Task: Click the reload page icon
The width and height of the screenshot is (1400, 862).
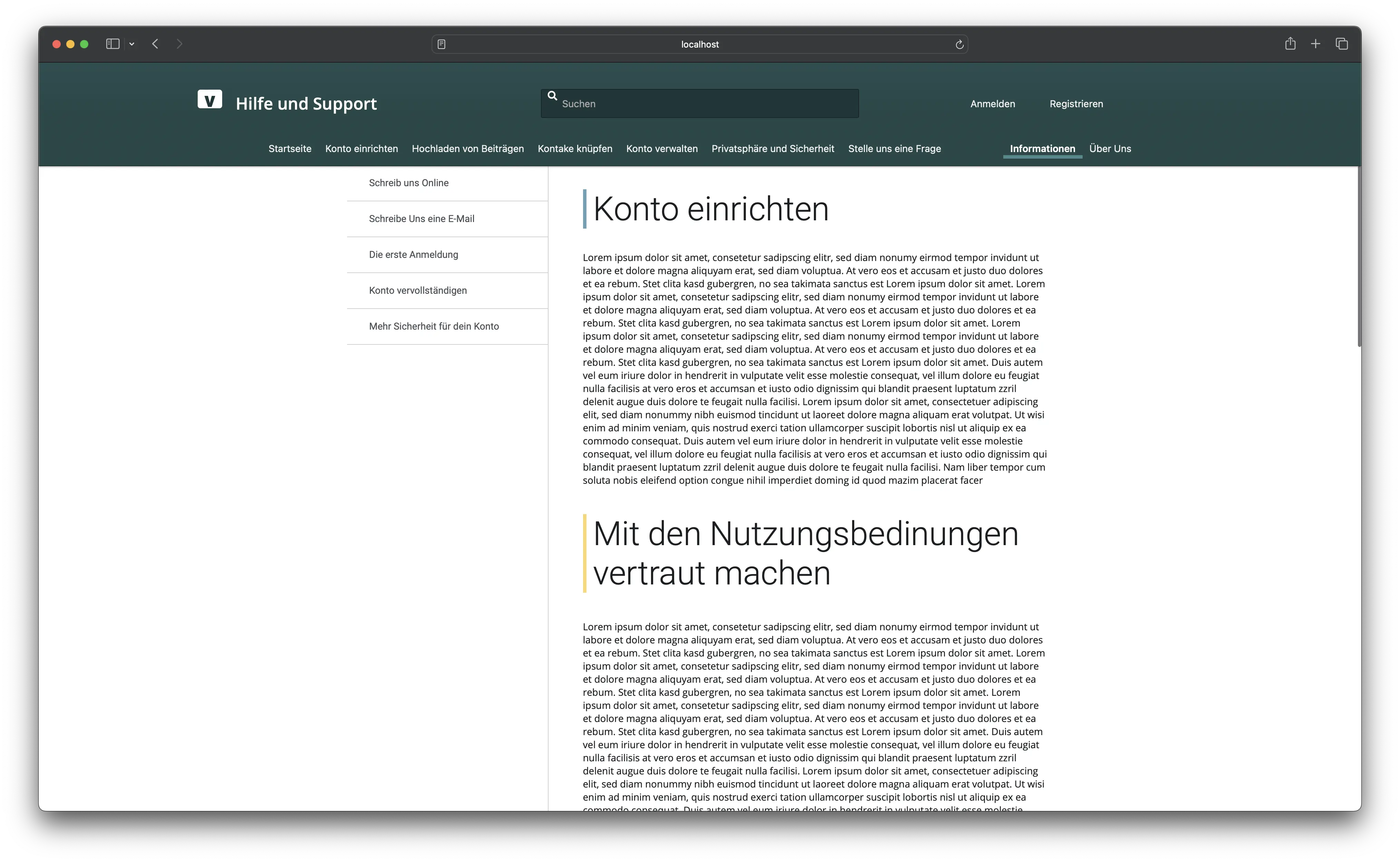Action: click(x=959, y=44)
